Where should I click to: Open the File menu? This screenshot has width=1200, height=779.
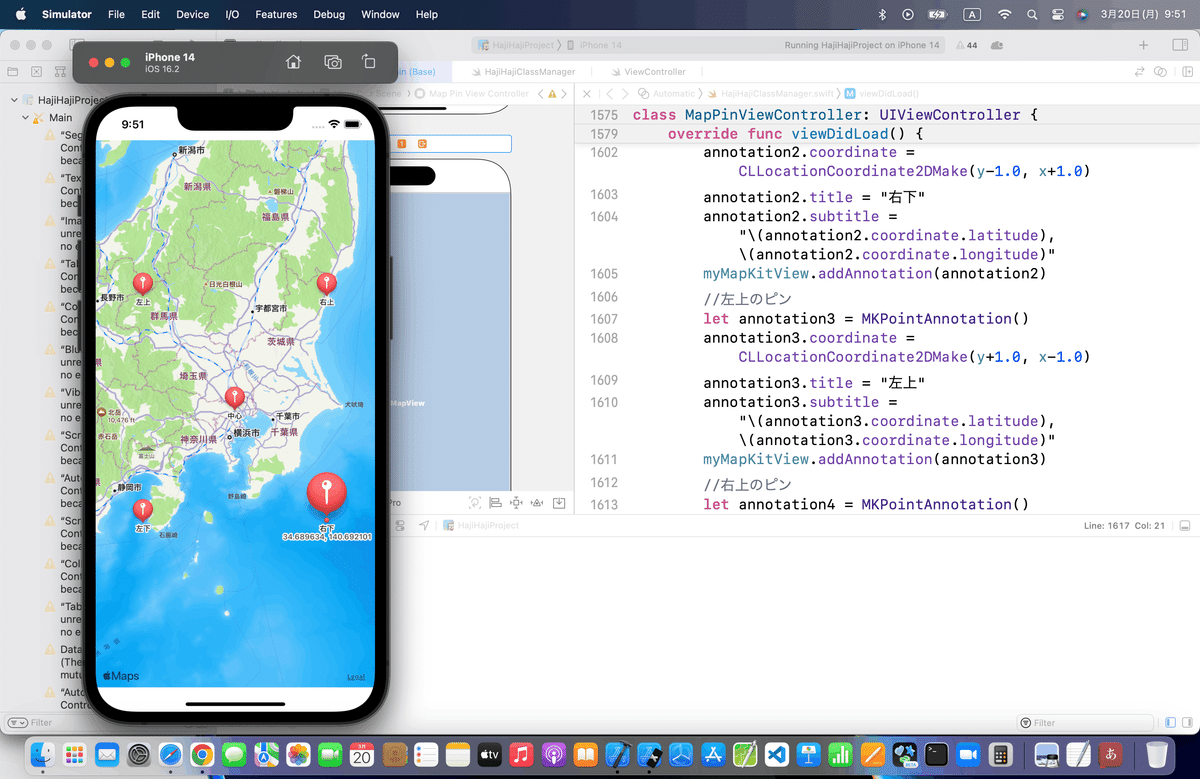click(x=116, y=14)
